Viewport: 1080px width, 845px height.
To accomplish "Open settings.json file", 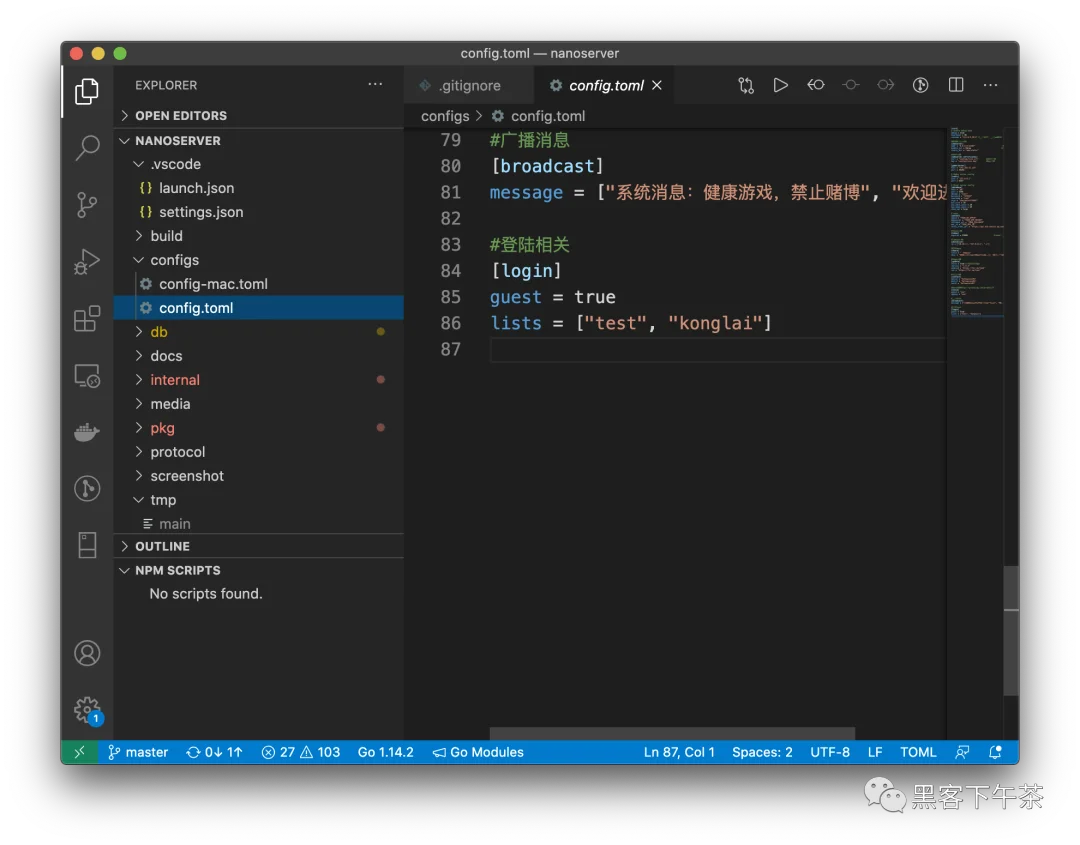I will click(x=259, y=212).
